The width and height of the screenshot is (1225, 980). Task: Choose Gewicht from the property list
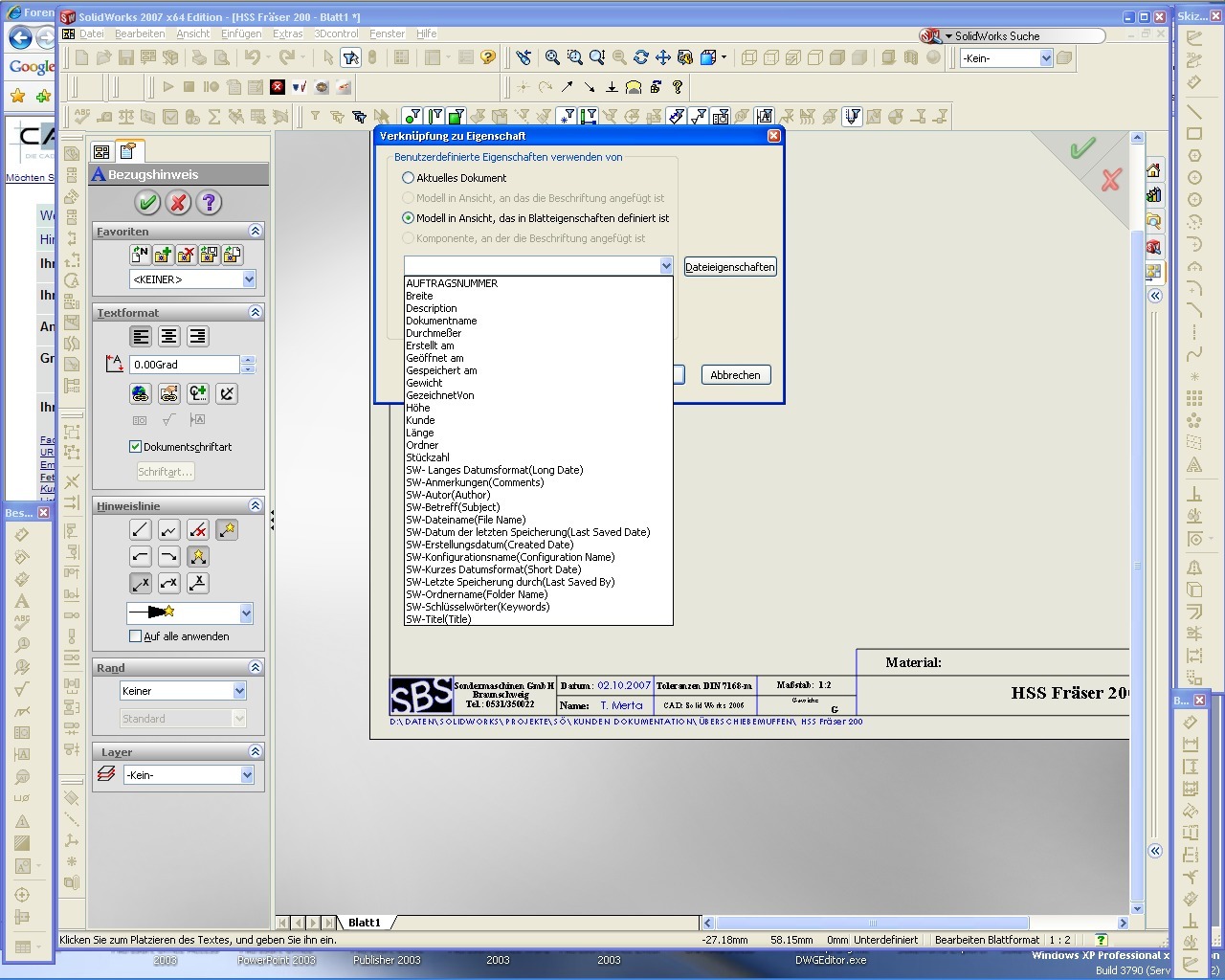[x=539, y=383]
